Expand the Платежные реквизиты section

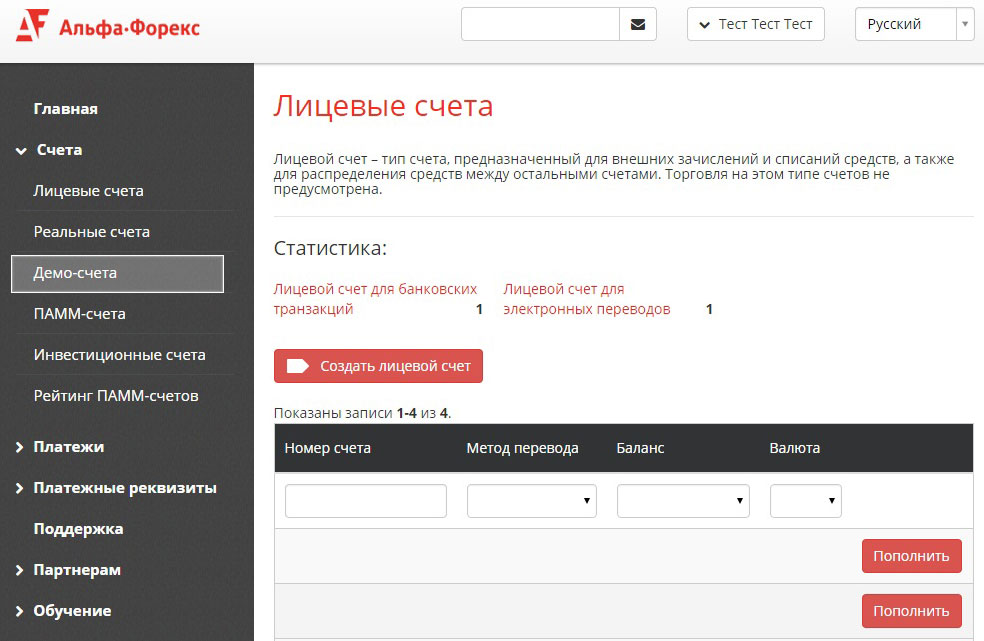[124, 488]
